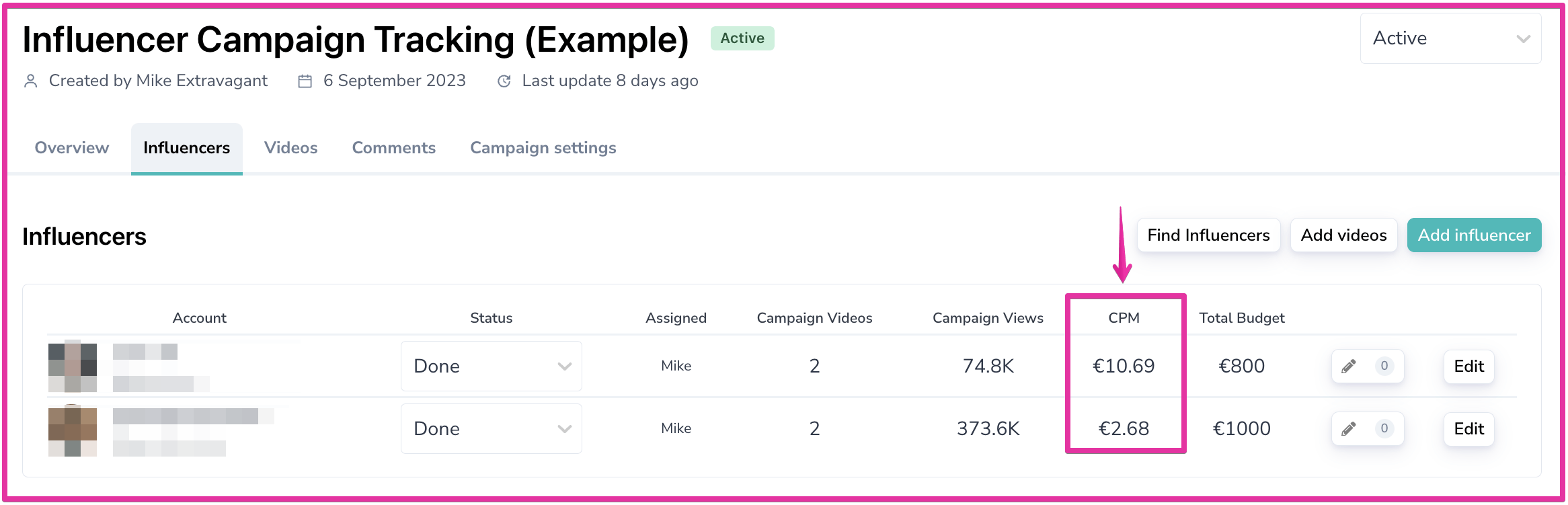Click the pencil note icon in first row
This screenshot has height=505, width=1568.
coord(1349,366)
